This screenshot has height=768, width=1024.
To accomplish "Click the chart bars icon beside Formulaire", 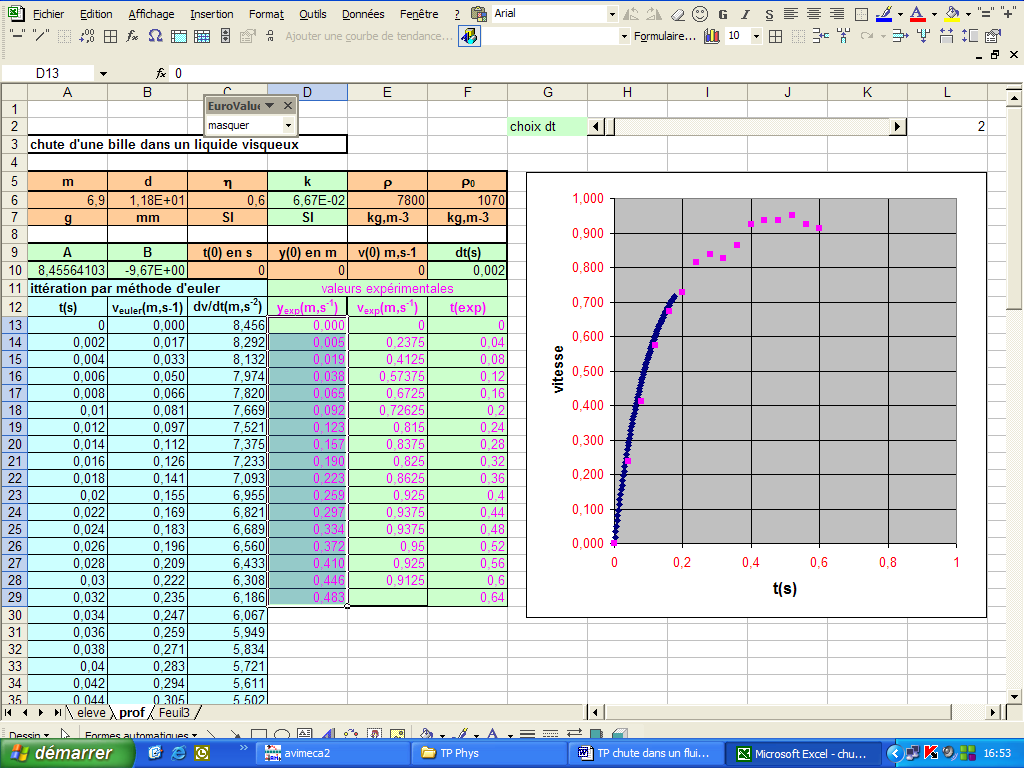I will [712, 36].
